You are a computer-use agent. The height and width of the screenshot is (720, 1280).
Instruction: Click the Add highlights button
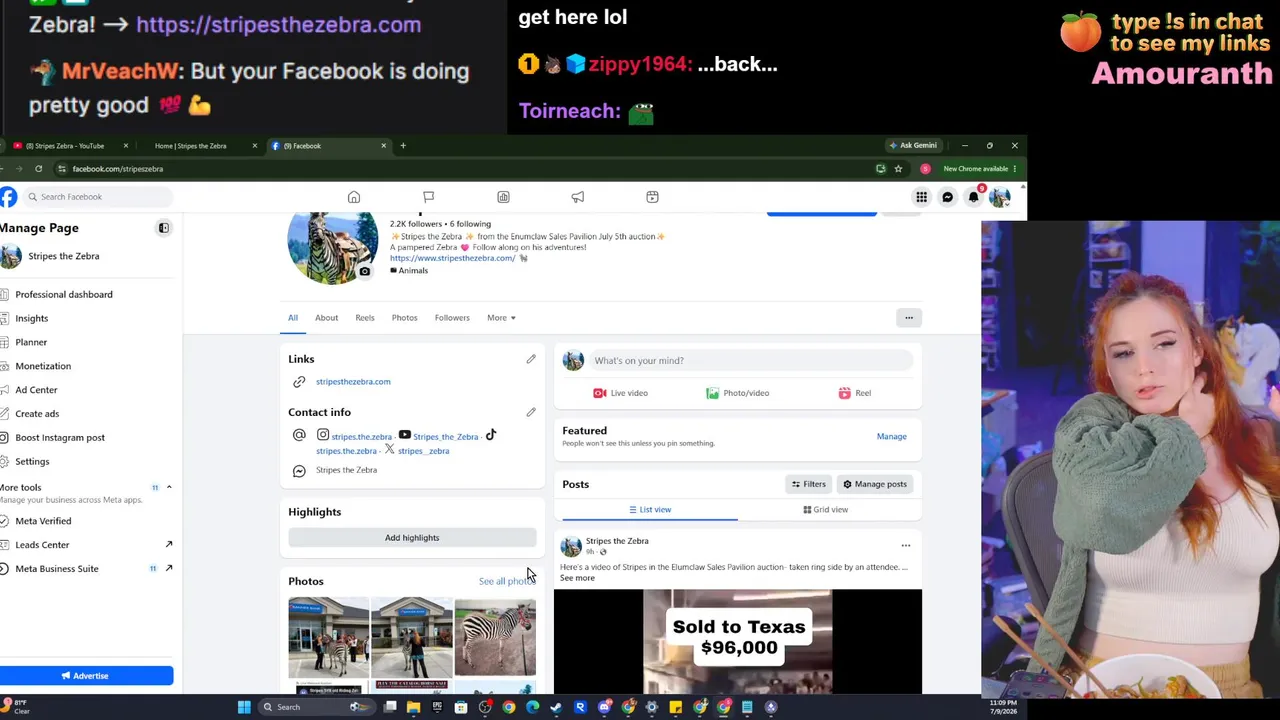click(412, 538)
